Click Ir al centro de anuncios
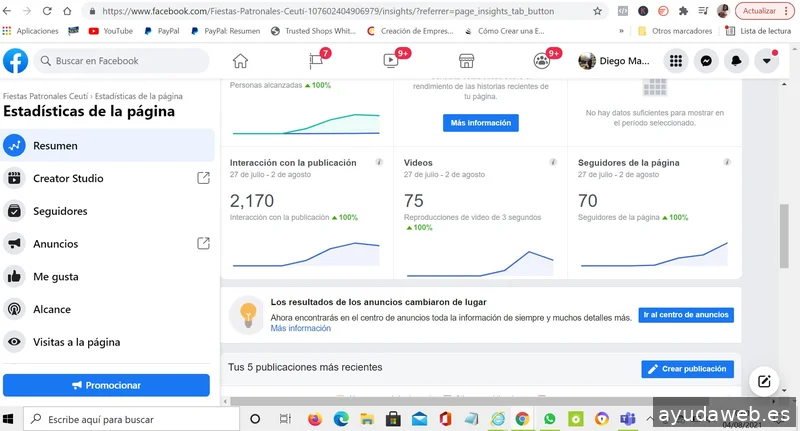The image size is (800, 431). 686,315
